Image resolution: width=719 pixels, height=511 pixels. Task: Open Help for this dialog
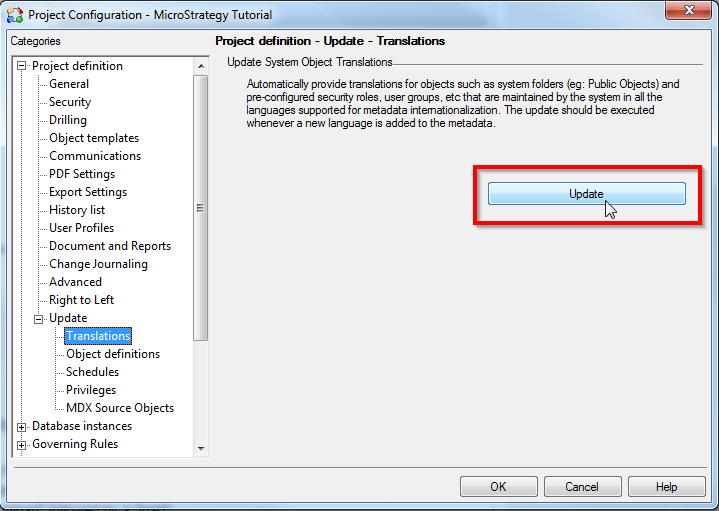click(x=666, y=486)
